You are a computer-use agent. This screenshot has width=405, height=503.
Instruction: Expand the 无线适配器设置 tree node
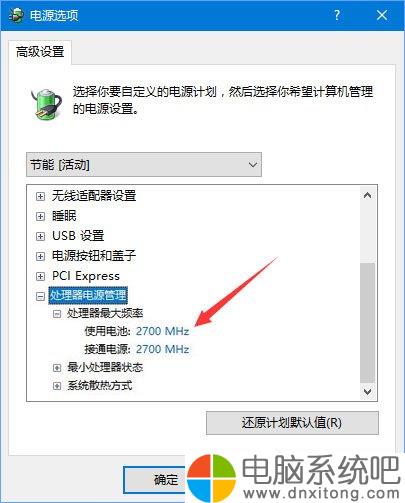(40, 196)
